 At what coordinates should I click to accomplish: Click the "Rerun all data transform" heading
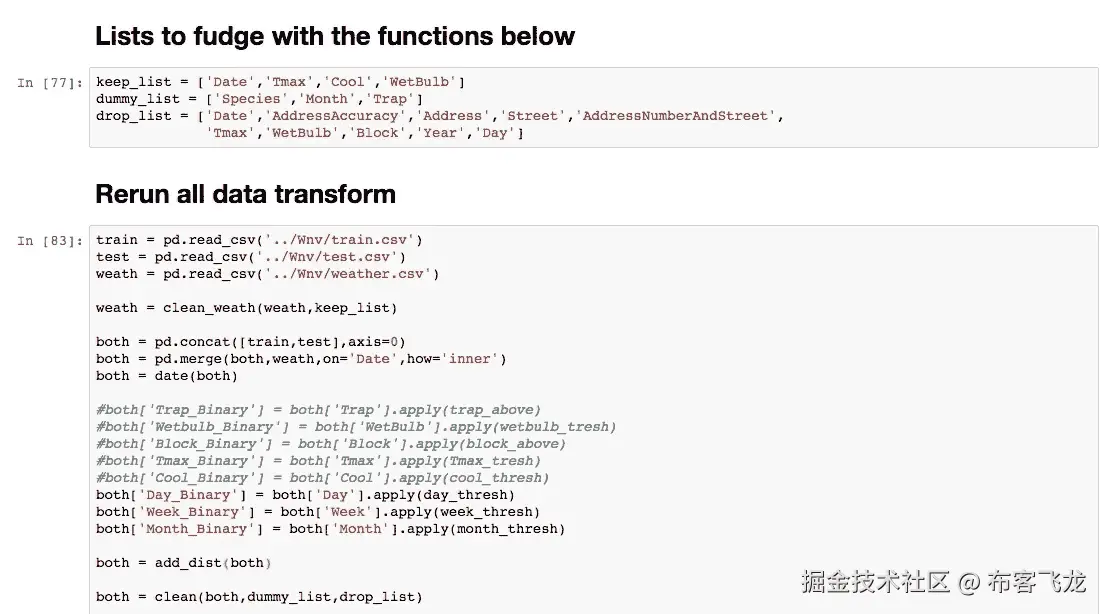tap(245, 194)
